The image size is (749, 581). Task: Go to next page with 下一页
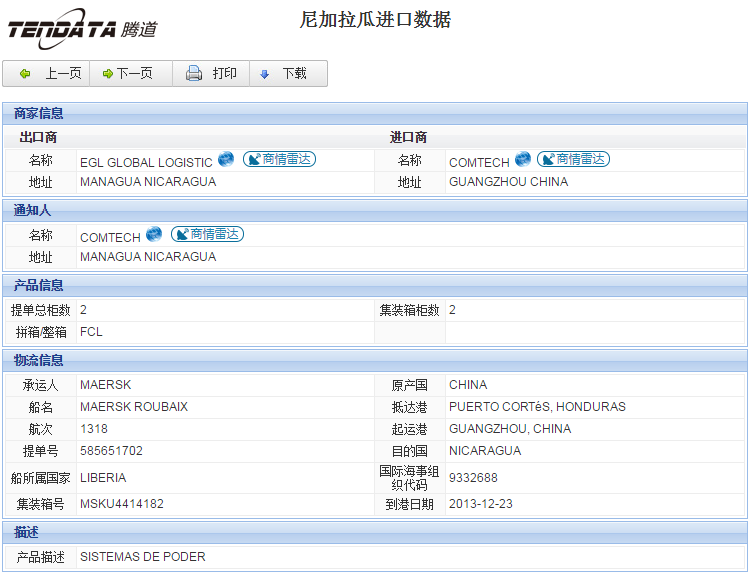coord(128,74)
